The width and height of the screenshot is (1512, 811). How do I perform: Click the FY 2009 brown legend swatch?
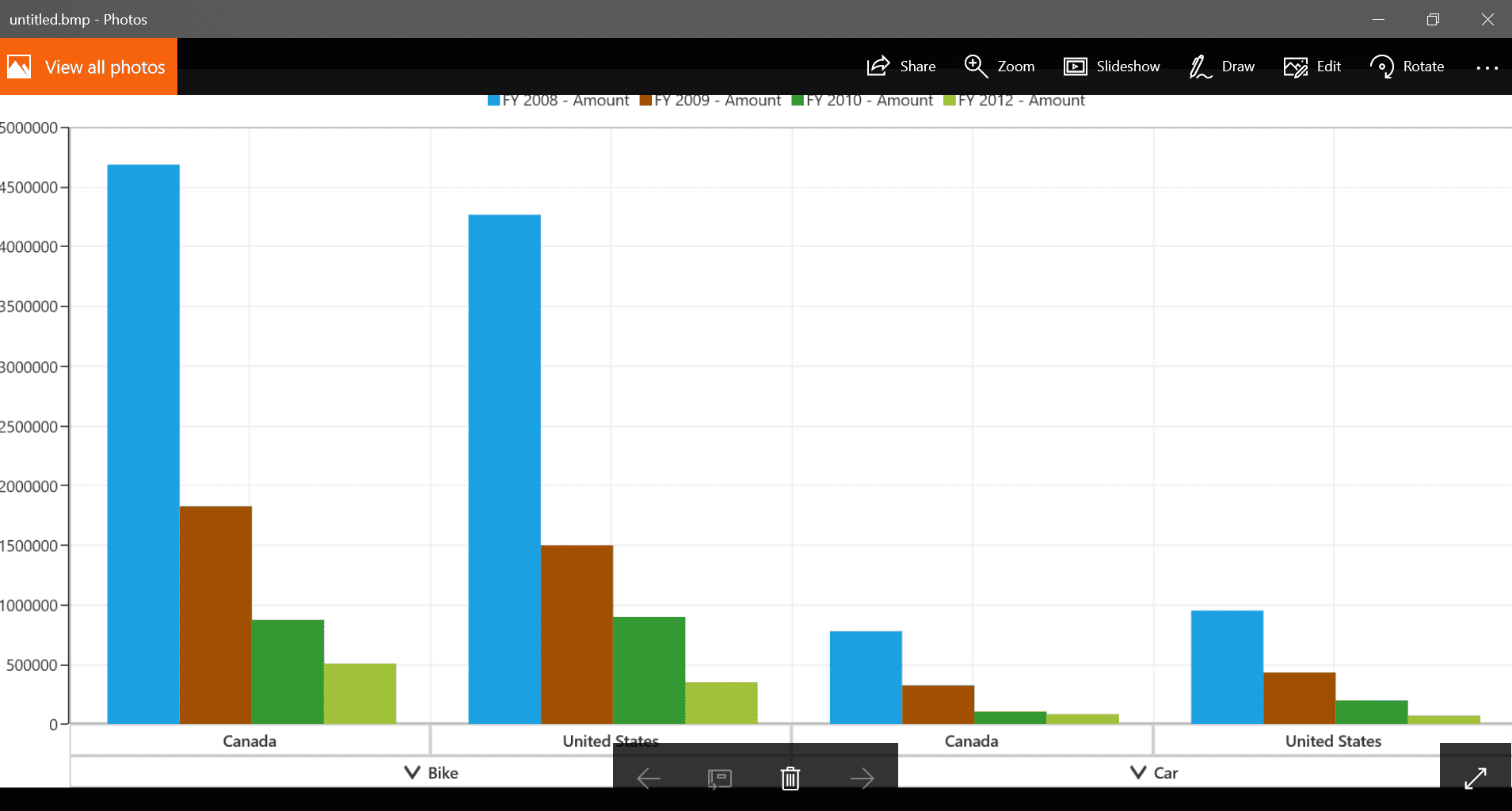click(x=646, y=101)
